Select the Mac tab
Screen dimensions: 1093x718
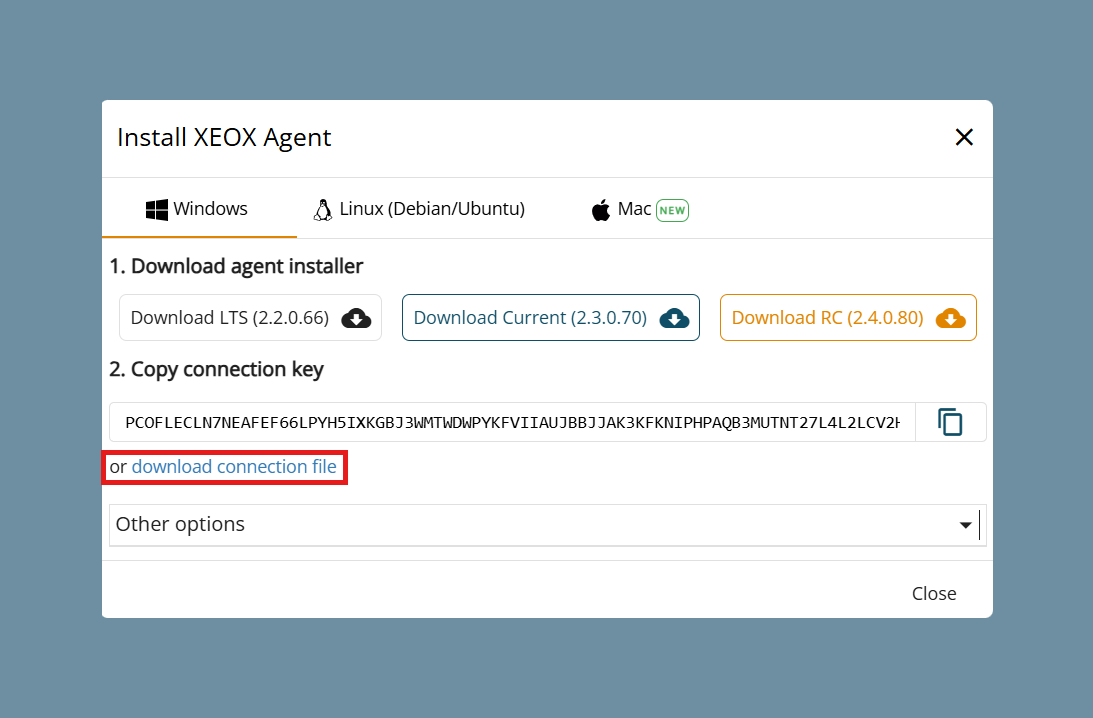640,209
